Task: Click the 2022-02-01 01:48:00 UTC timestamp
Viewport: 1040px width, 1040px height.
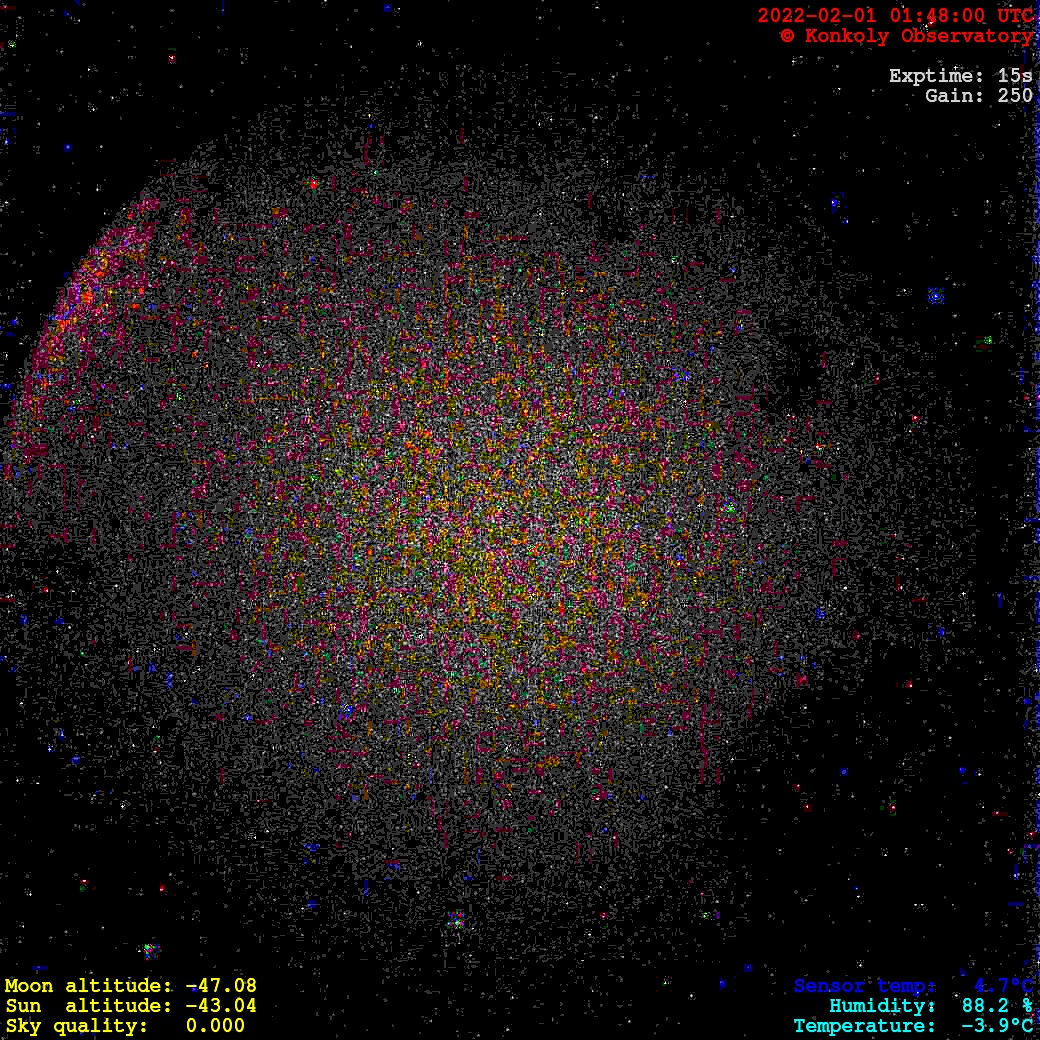Action: point(895,16)
